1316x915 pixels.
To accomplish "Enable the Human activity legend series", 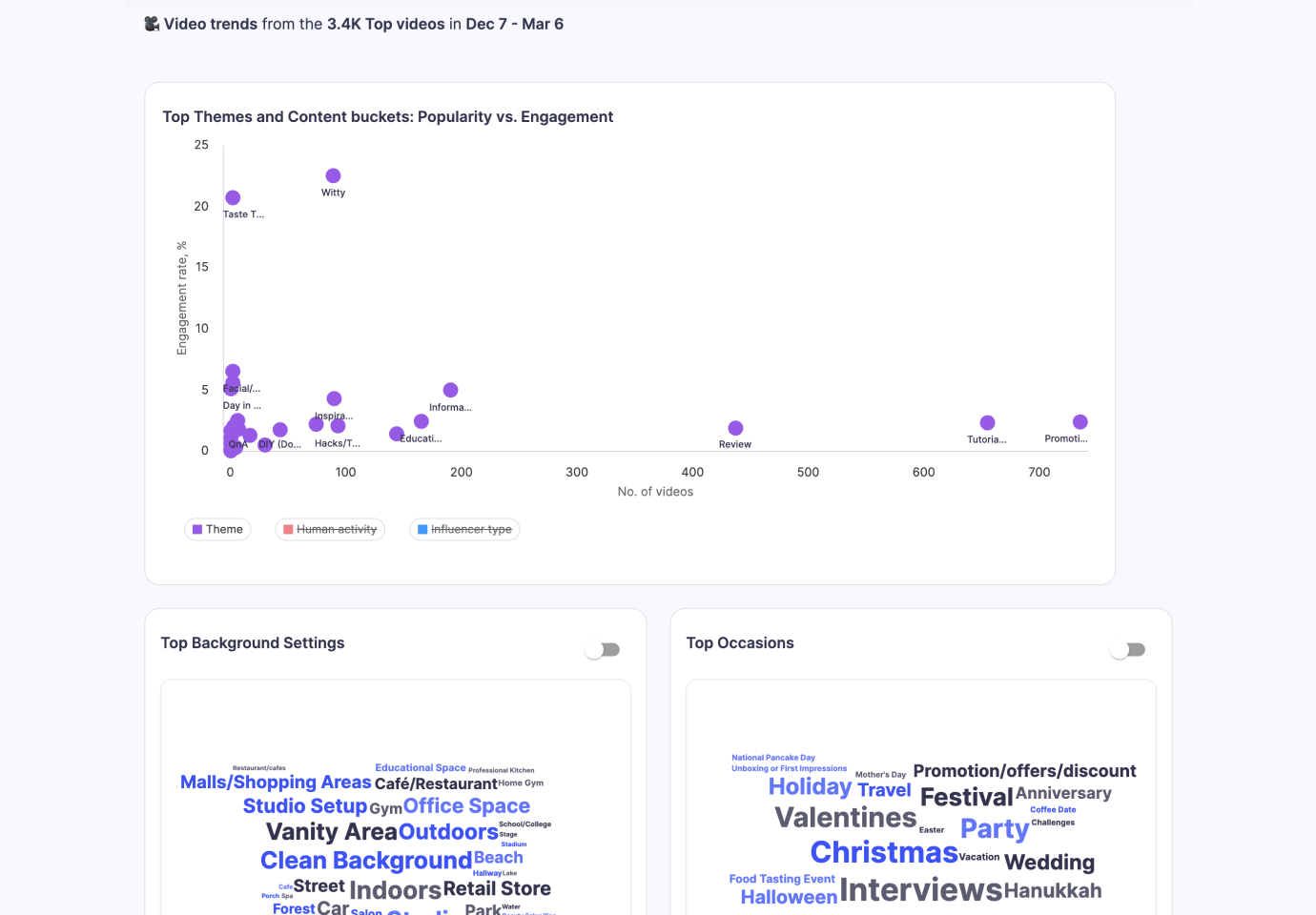I will [330, 530].
